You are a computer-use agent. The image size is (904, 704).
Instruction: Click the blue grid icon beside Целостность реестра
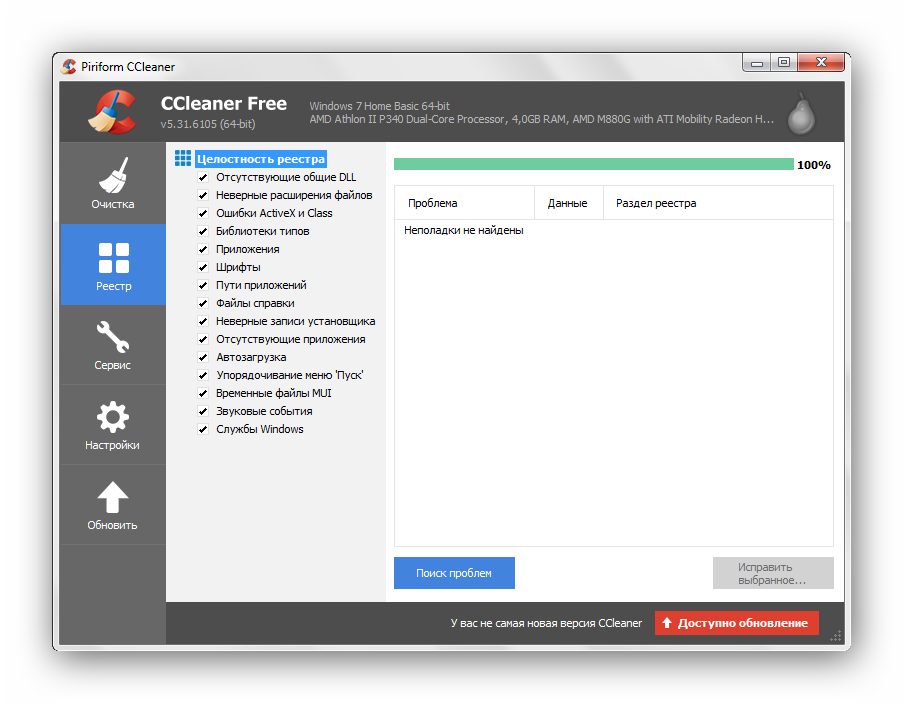[183, 159]
